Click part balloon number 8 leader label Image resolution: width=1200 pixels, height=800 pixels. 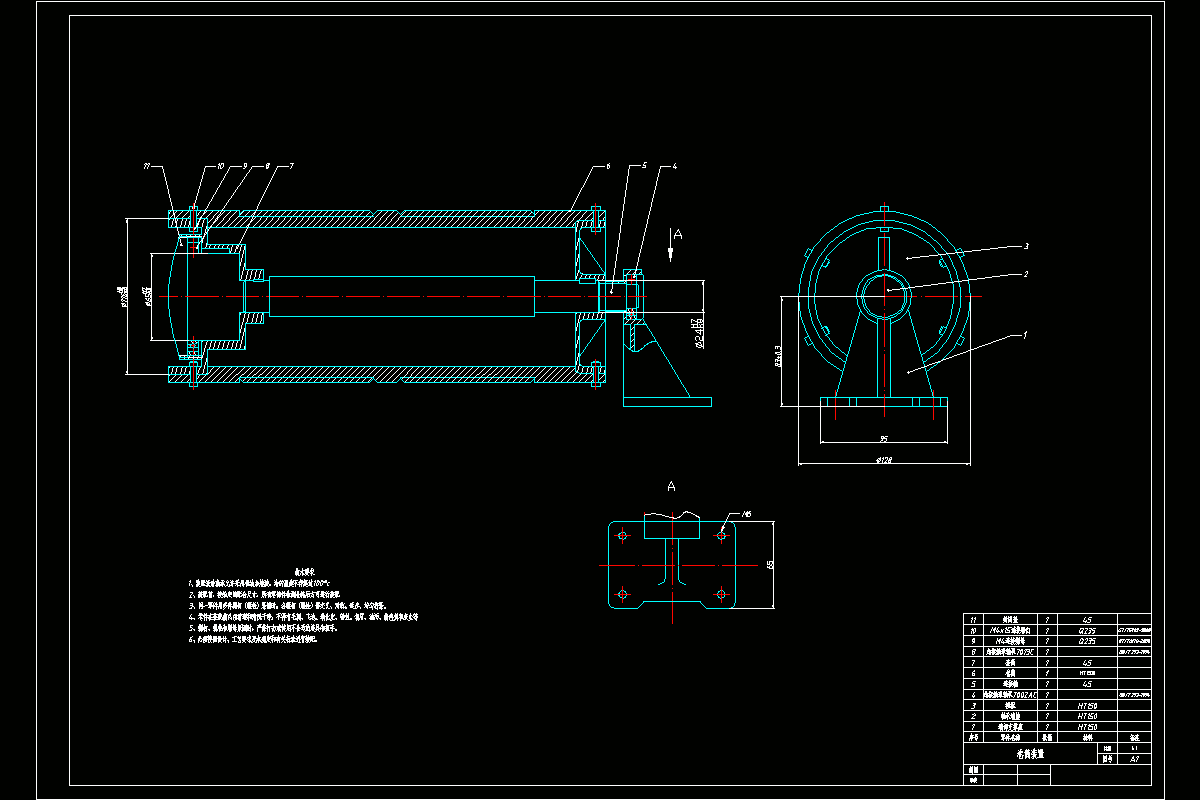[268, 166]
